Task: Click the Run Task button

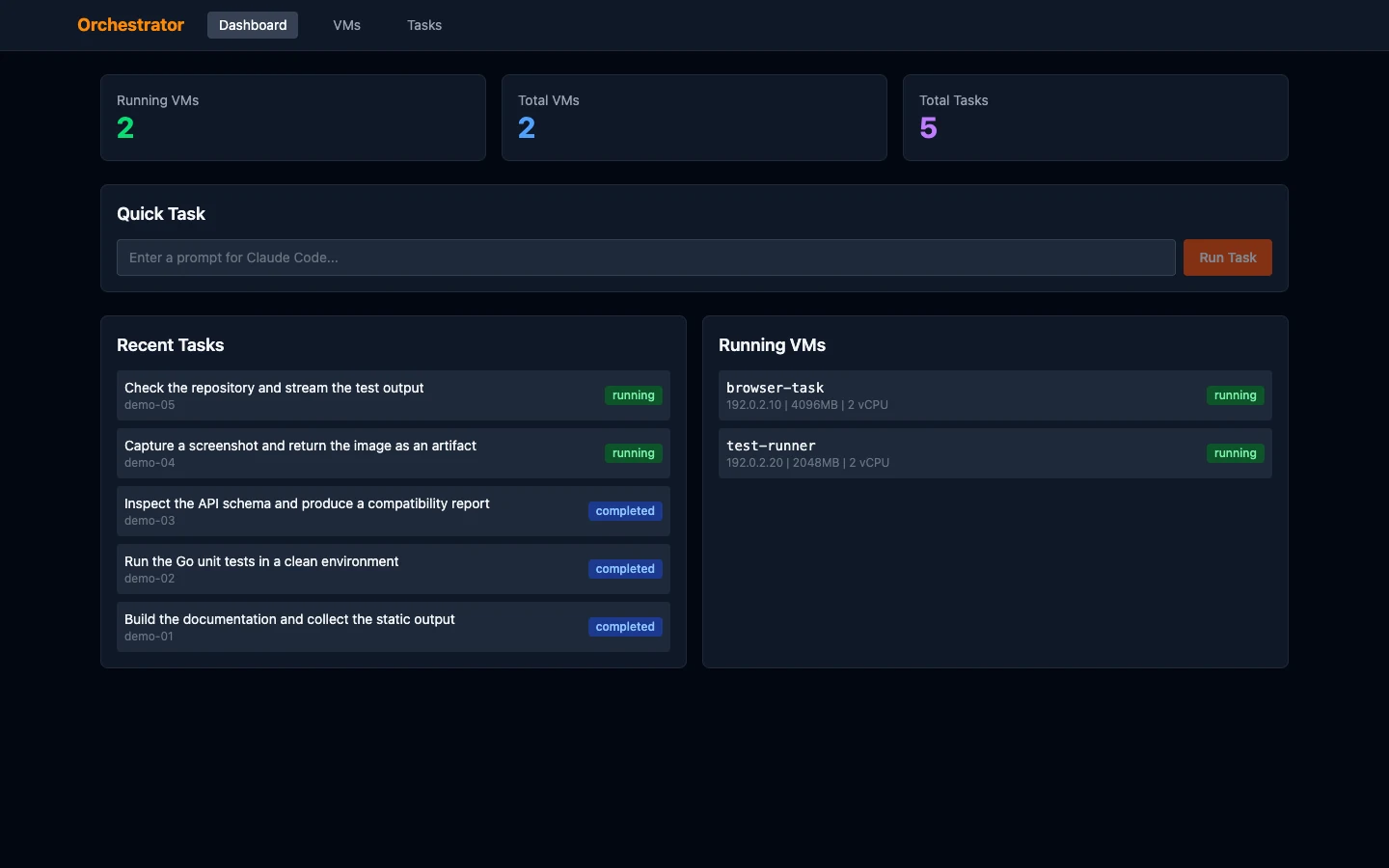Action: [x=1227, y=258]
